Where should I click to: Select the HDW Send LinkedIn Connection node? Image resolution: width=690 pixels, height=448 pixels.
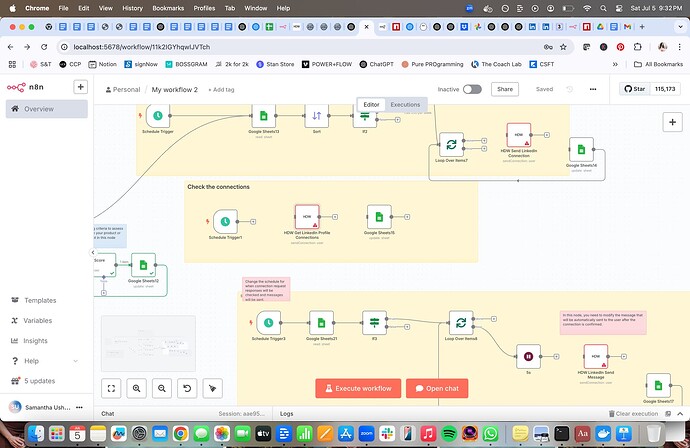click(x=519, y=135)
